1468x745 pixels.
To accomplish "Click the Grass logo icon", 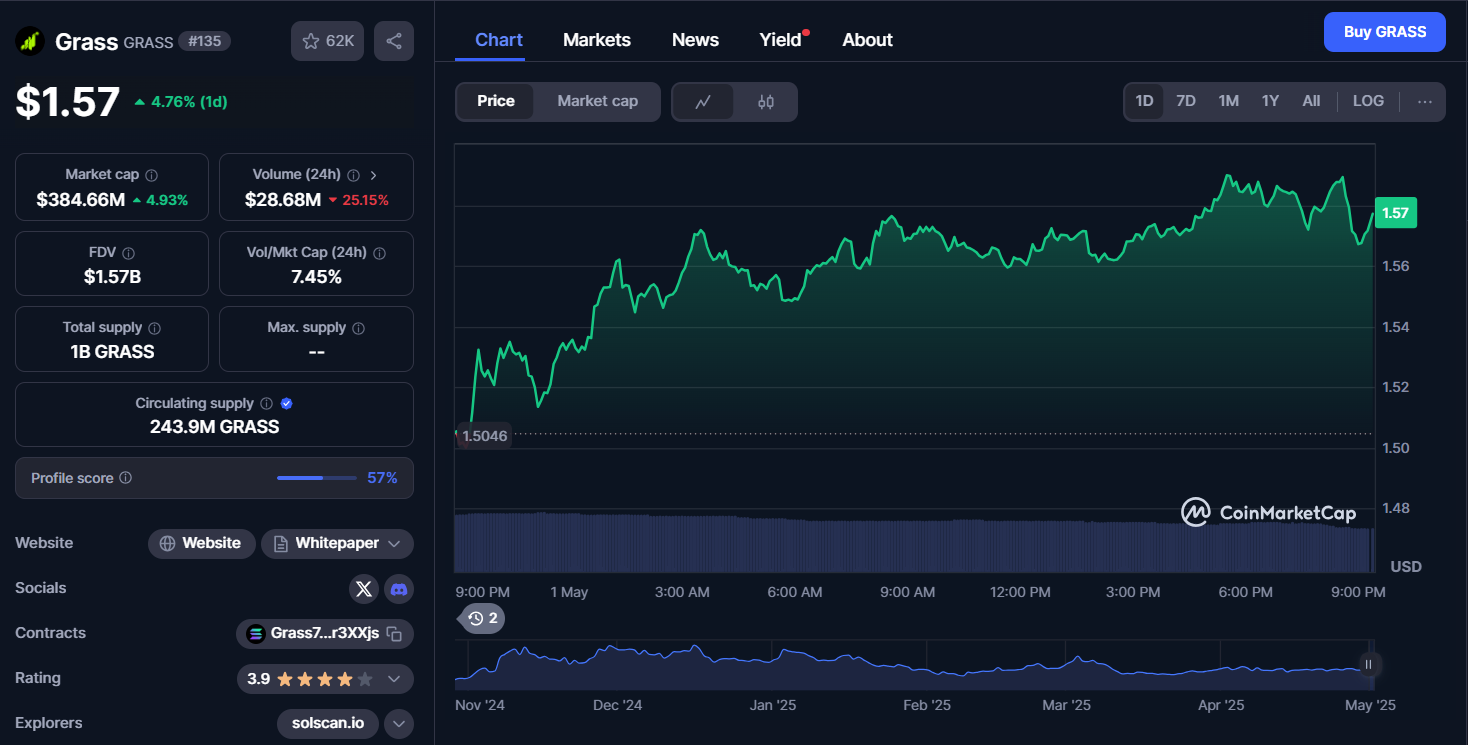I will (30, 41).
